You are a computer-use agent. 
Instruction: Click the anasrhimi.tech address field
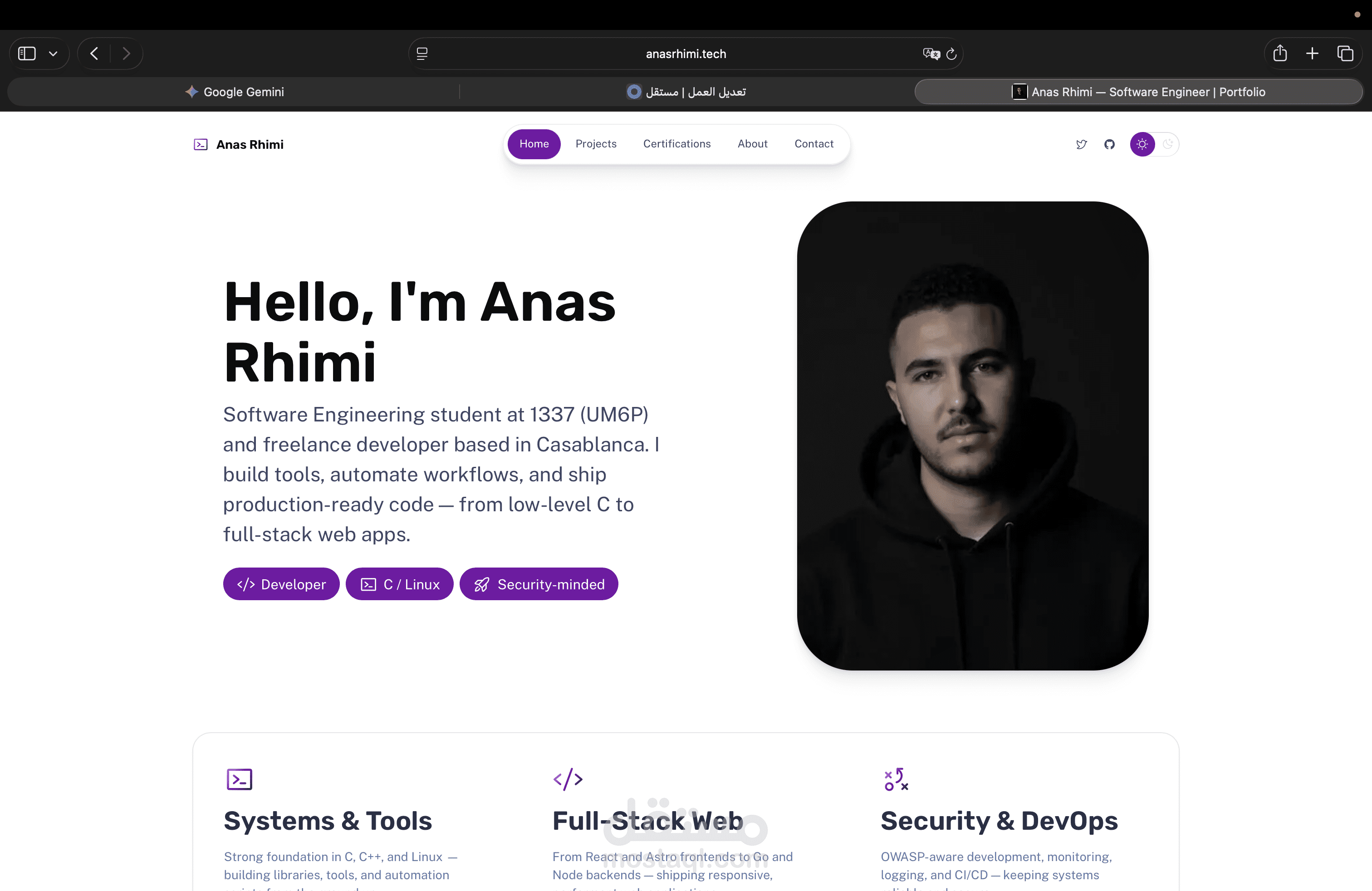click(686, 54)
